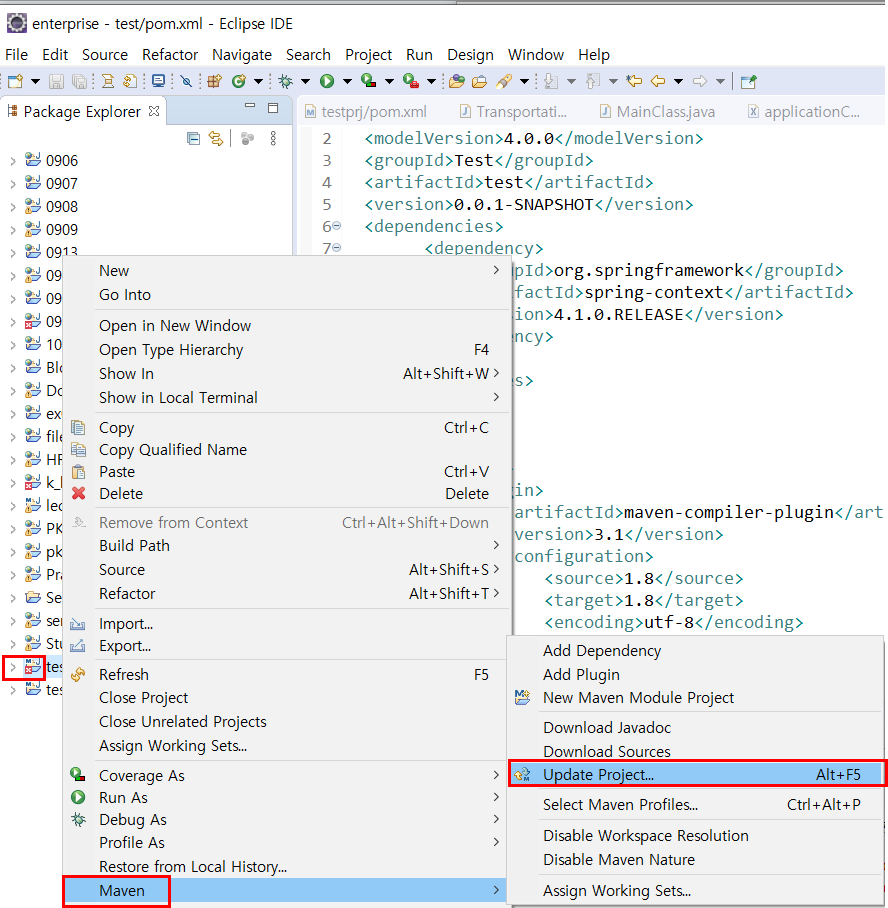Choose Update Project... in Maven submenu
888x908 pixels.
696,775
